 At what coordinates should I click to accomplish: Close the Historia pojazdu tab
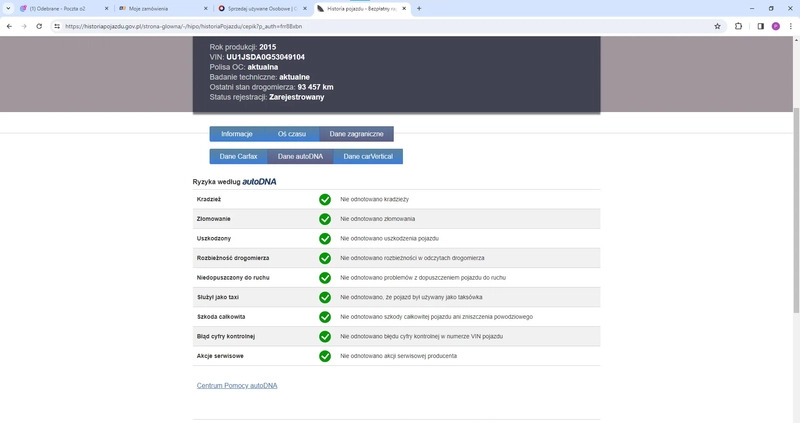[404, 9]
